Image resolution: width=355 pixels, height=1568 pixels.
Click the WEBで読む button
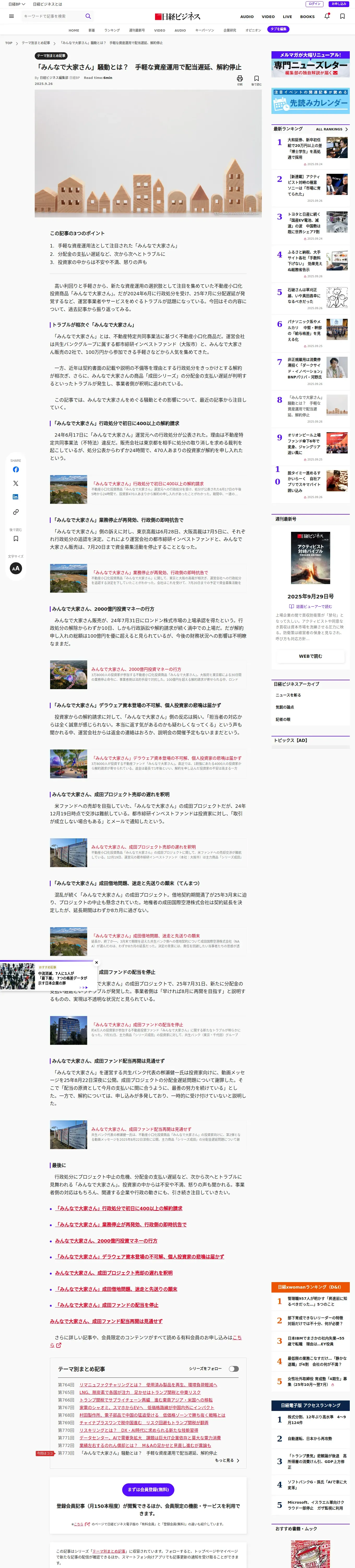pyautogui.click(x=311, y=656)
